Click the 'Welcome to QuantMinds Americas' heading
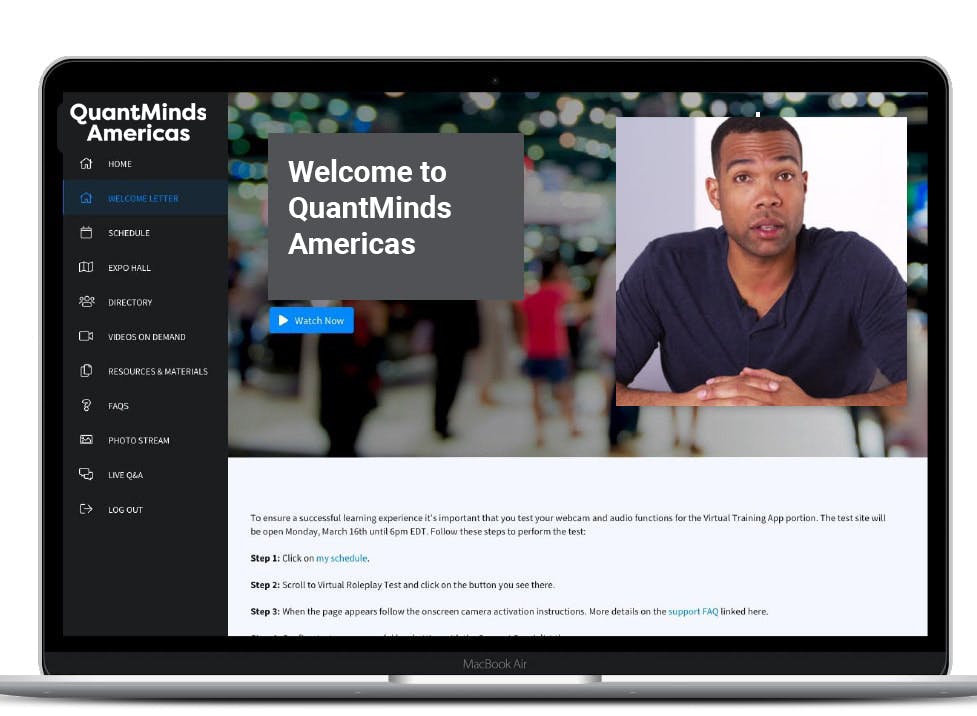This screenshot has height=716, width=977. (369, 208)
